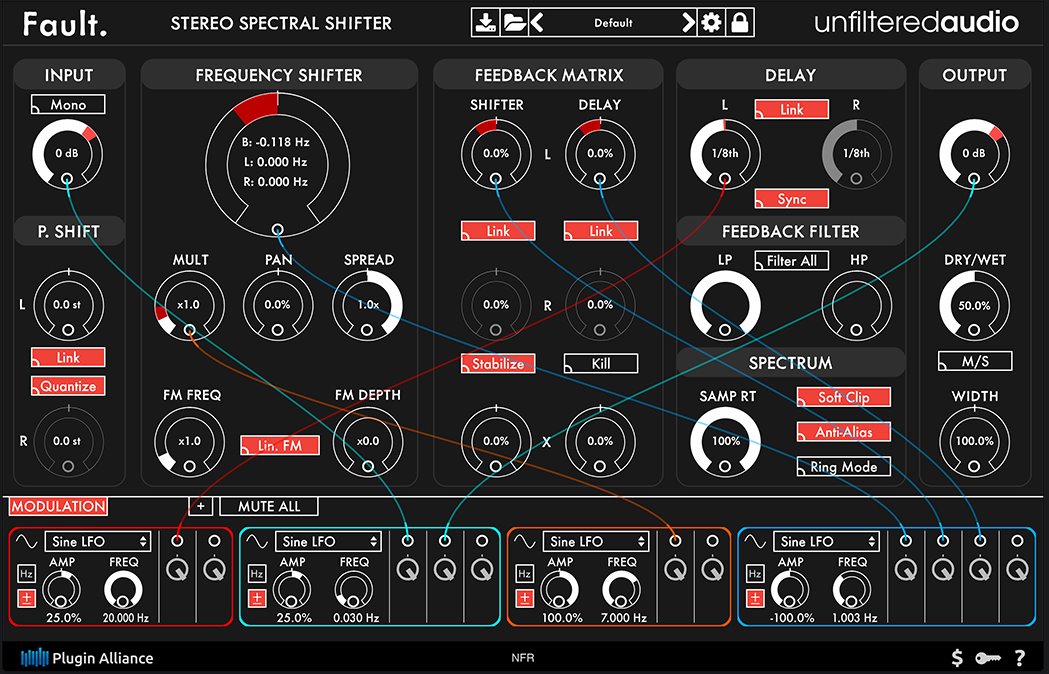This screenshot has width=1049, height=674.
Task: Enable Ring Mode
Action: coord(844,467)
